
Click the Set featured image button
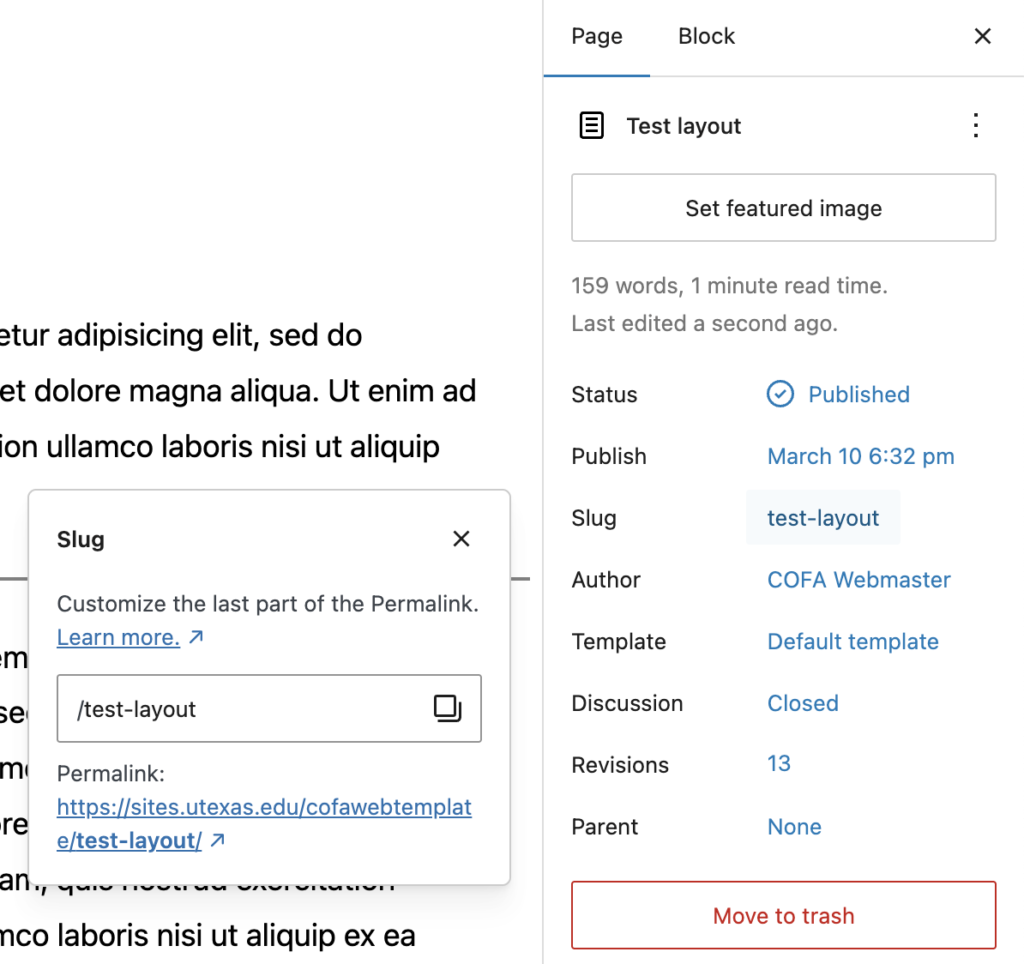point(783,208)
